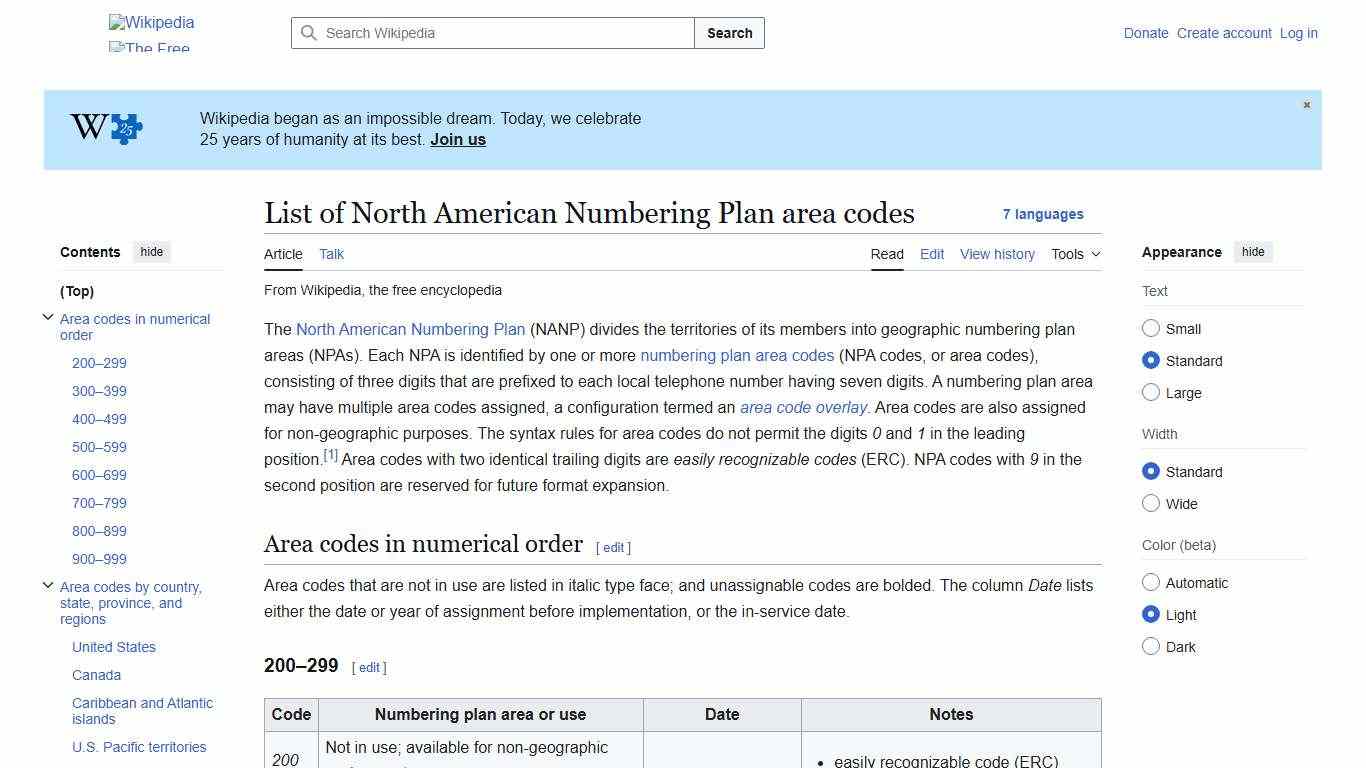Click the edit link next to 200–299 heading
1366x768 pixels.
(x=369, y=667)
